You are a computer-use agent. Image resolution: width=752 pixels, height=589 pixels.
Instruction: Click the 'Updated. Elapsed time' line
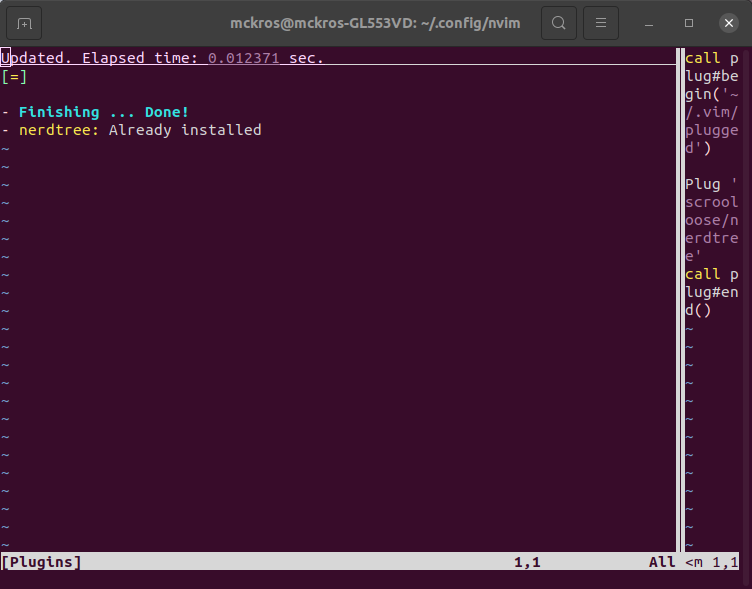[x=162, y=58]
